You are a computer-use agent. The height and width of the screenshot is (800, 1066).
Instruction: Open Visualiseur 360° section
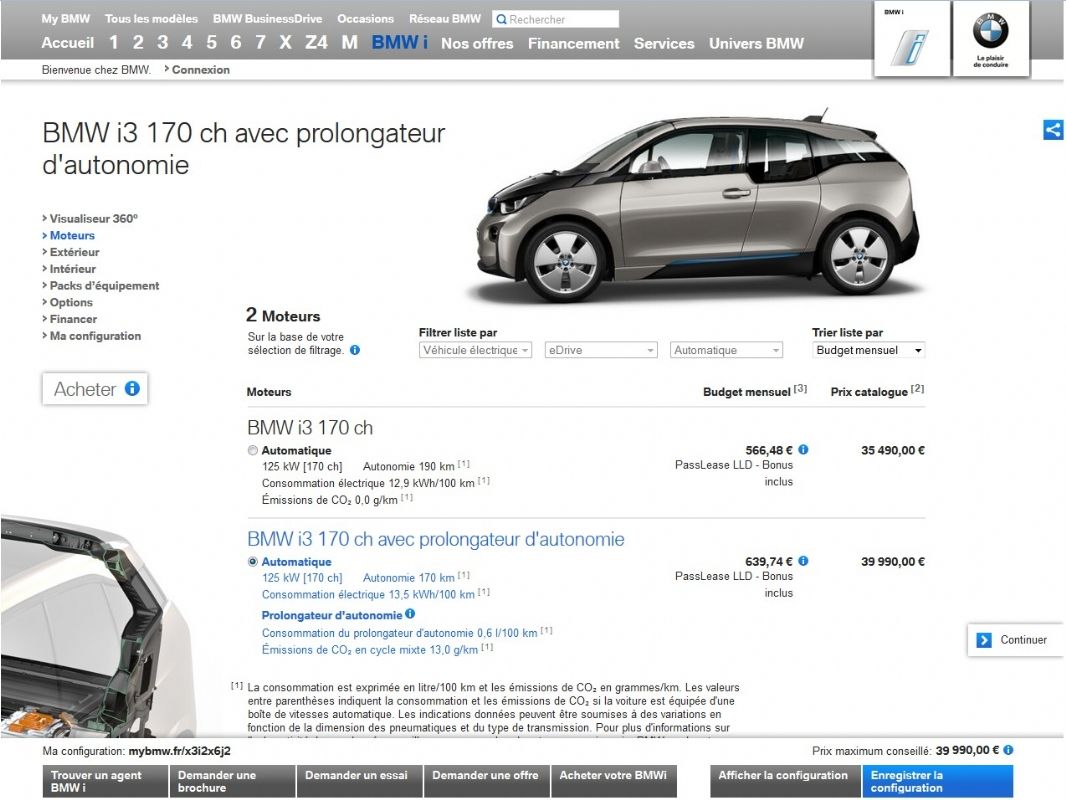93,218
